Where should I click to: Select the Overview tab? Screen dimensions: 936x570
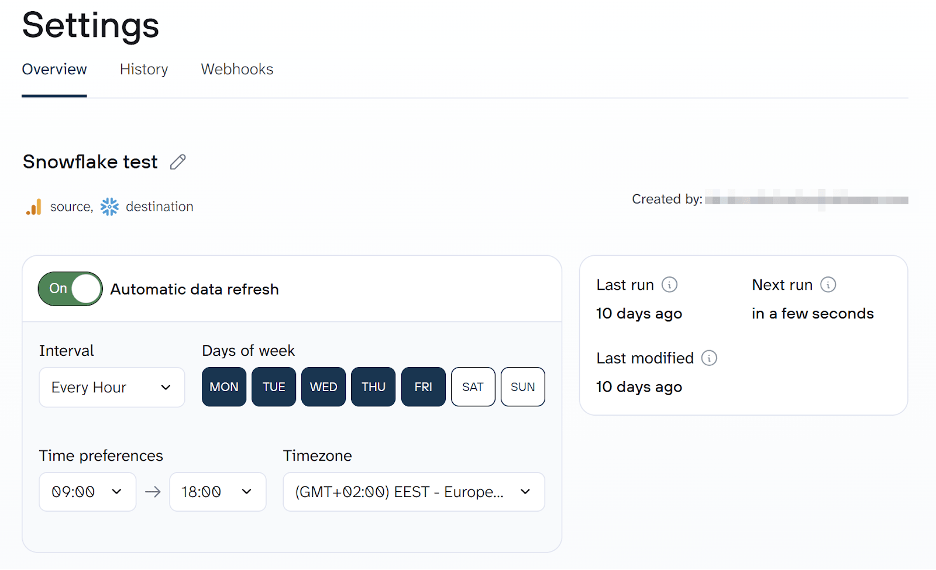tap(55, 70)
